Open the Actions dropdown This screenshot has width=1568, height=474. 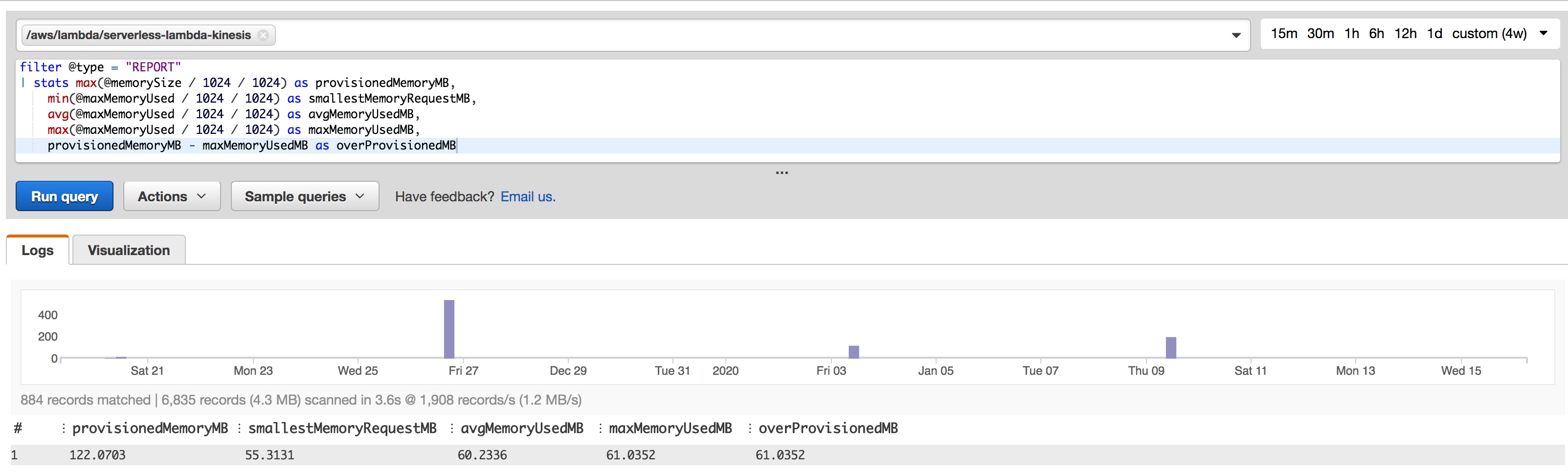[x=172, y=196]
